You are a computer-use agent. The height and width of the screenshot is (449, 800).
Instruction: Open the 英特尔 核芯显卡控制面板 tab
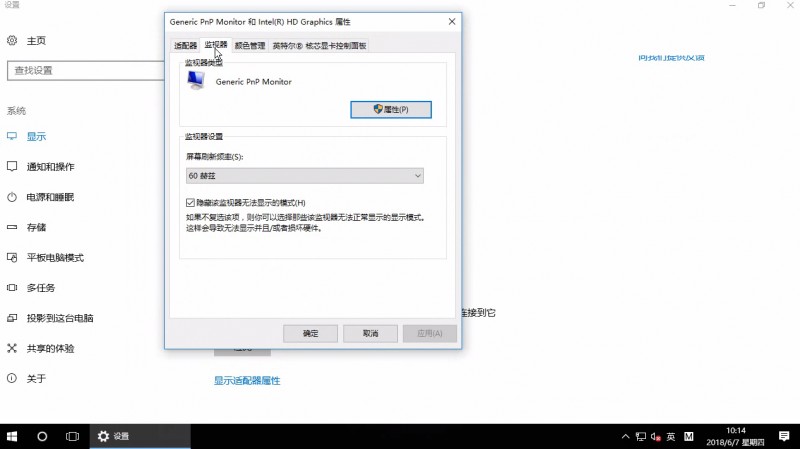coord(319,45)
